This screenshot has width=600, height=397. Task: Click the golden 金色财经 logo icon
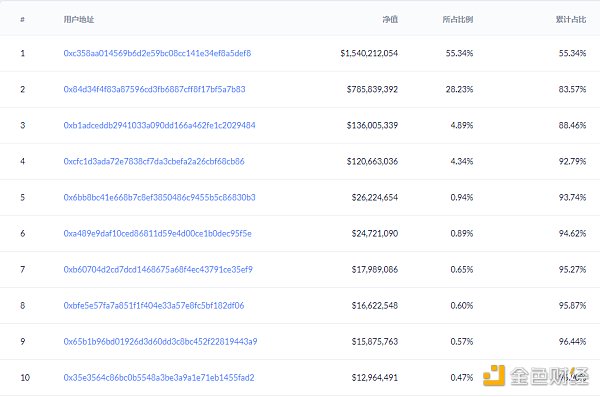coord(494,376)
